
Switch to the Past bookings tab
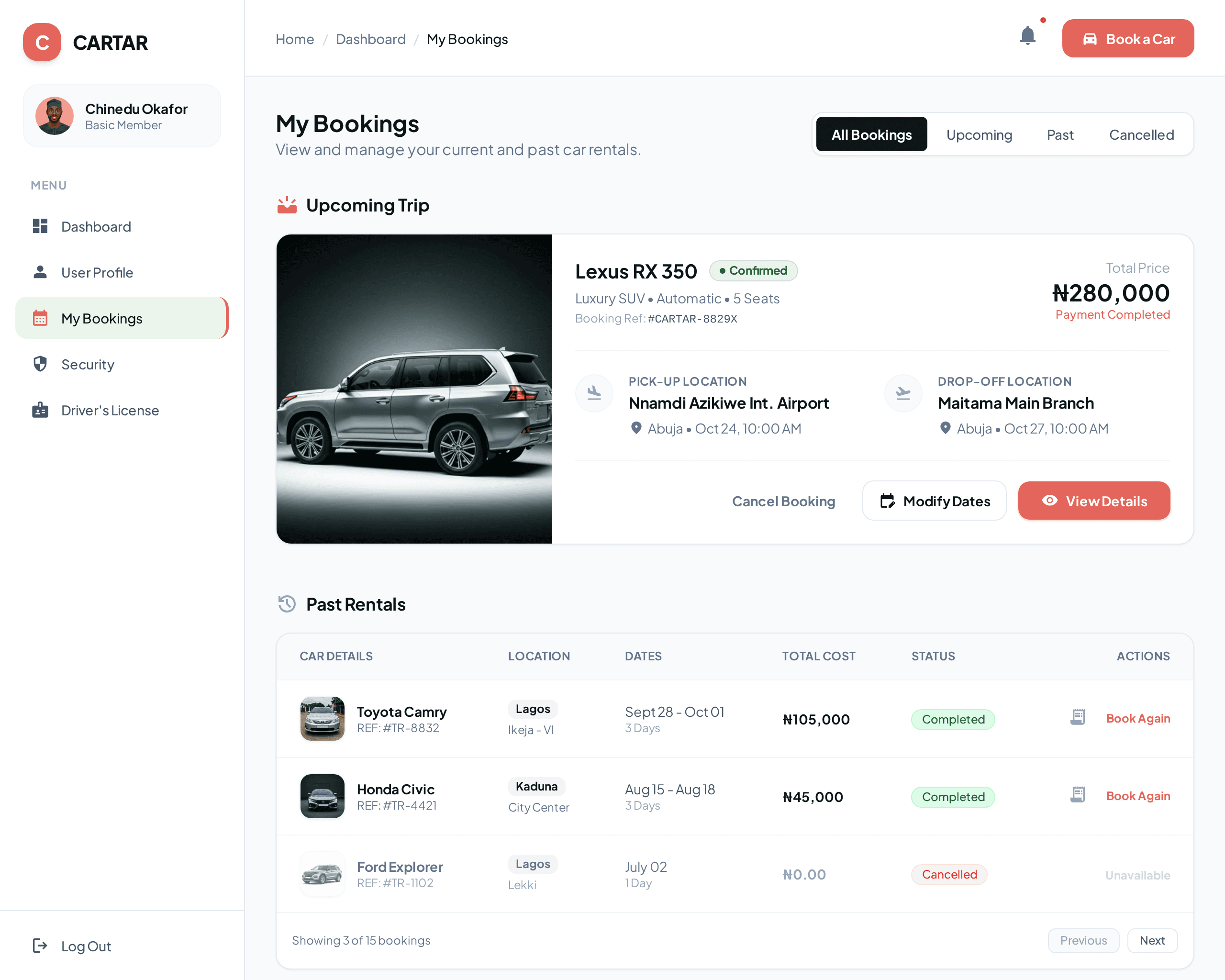pos(1060,134)
